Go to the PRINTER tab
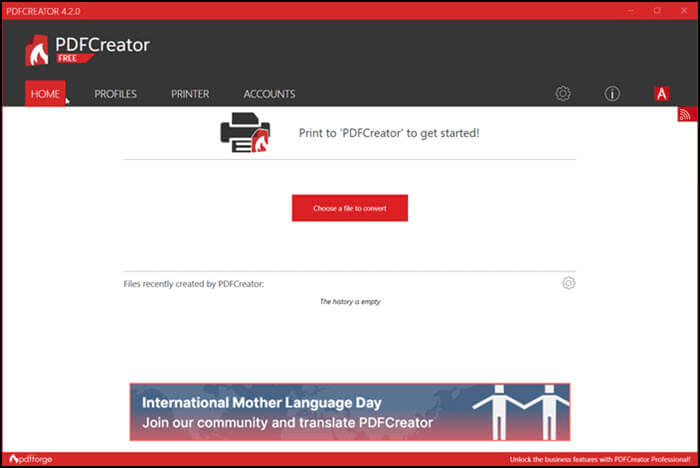 190,94
